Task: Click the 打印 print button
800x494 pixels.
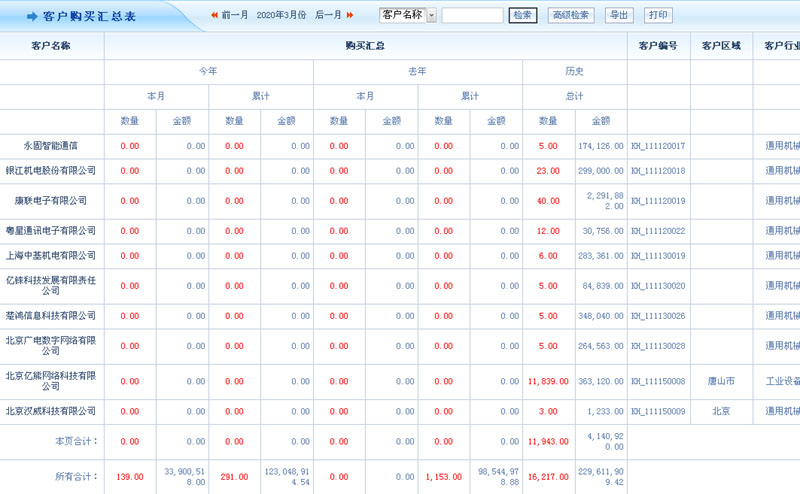Action: (658, 16)
